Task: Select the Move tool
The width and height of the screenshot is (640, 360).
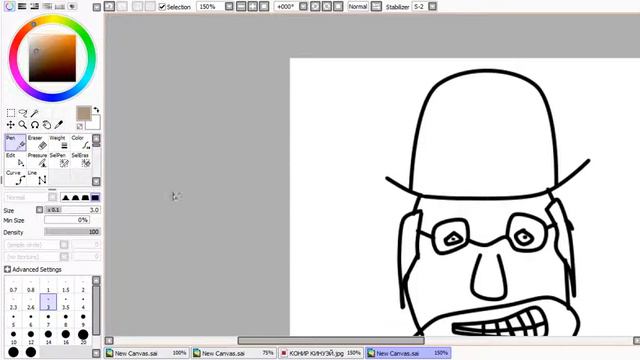Action: tap(11, 125)
